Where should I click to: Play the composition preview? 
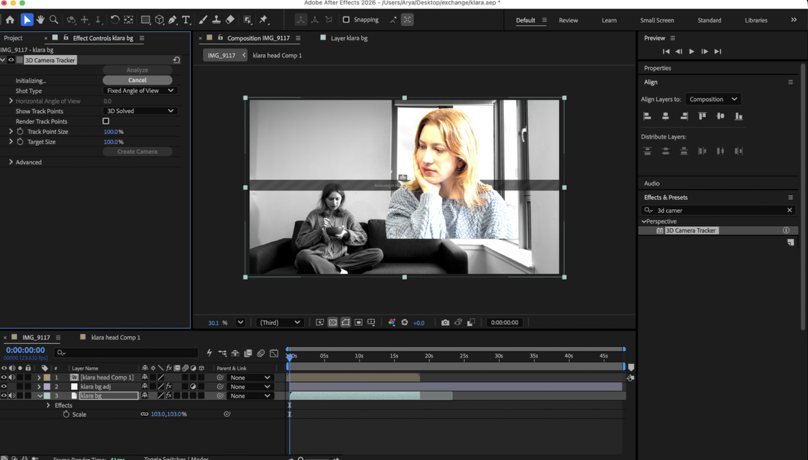tap(692, 52)
